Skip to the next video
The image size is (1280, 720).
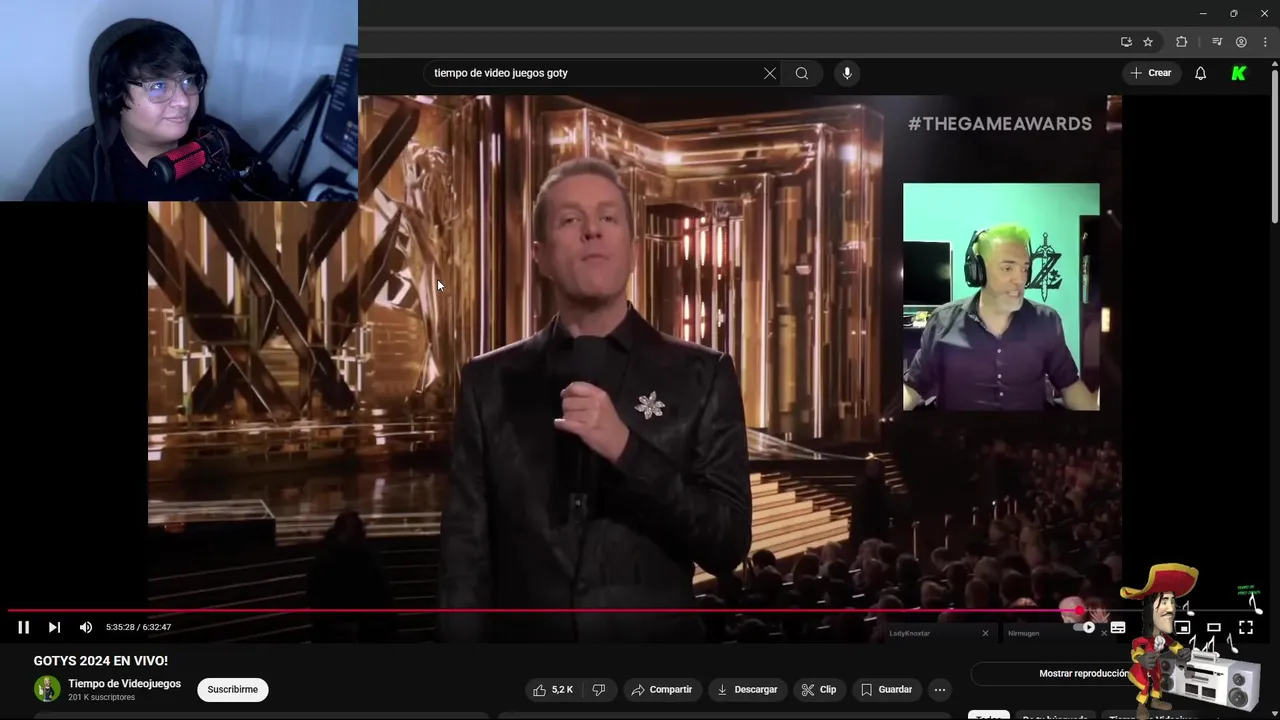[54, 627]
